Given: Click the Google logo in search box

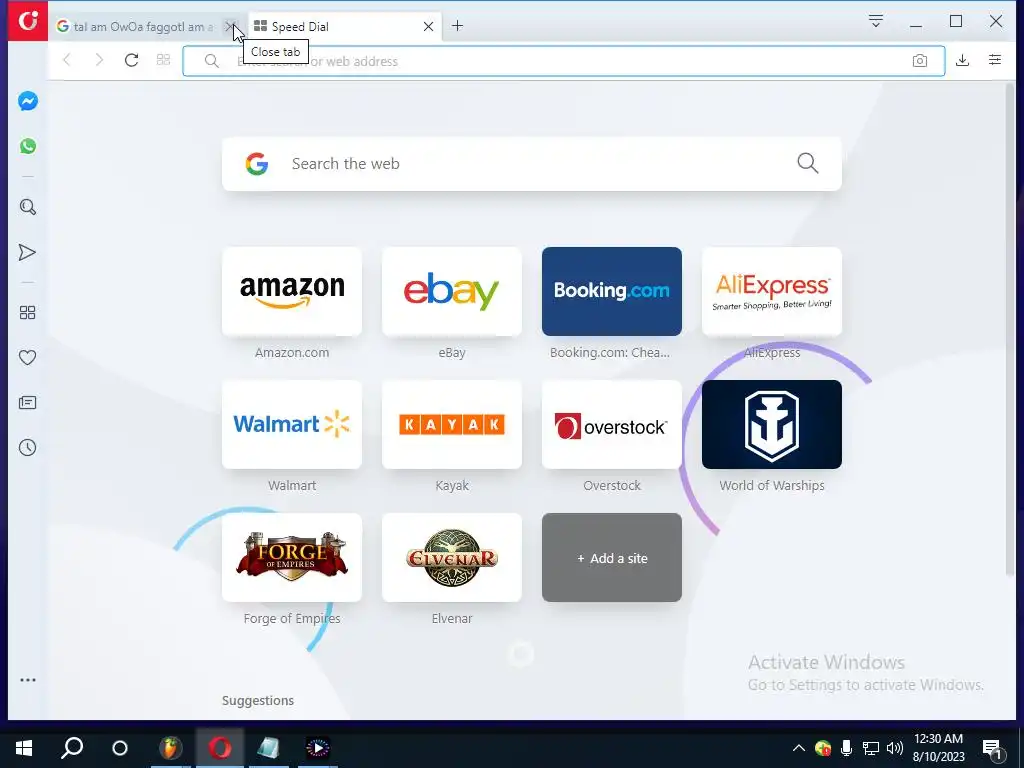Looking at the screenshot, I should (257, 164).
